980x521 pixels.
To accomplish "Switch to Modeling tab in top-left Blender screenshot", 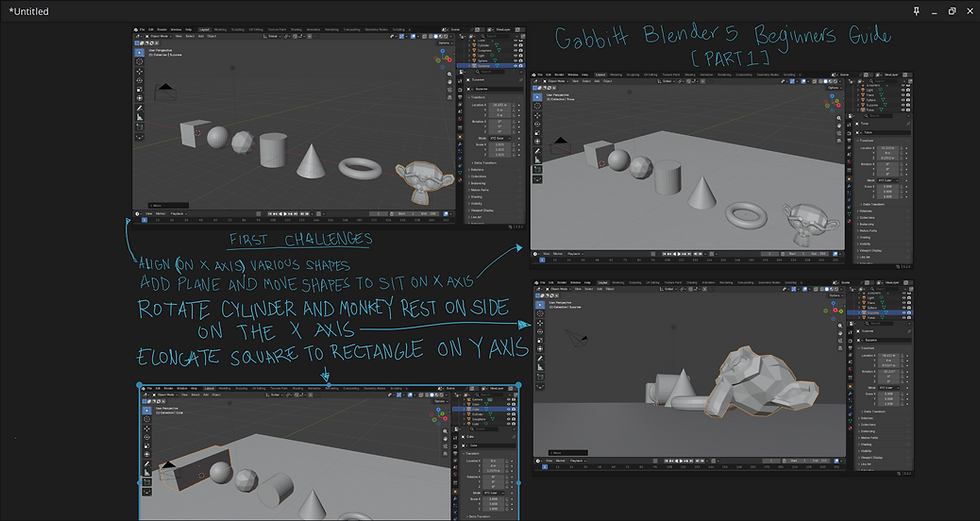I will (220, 29).
